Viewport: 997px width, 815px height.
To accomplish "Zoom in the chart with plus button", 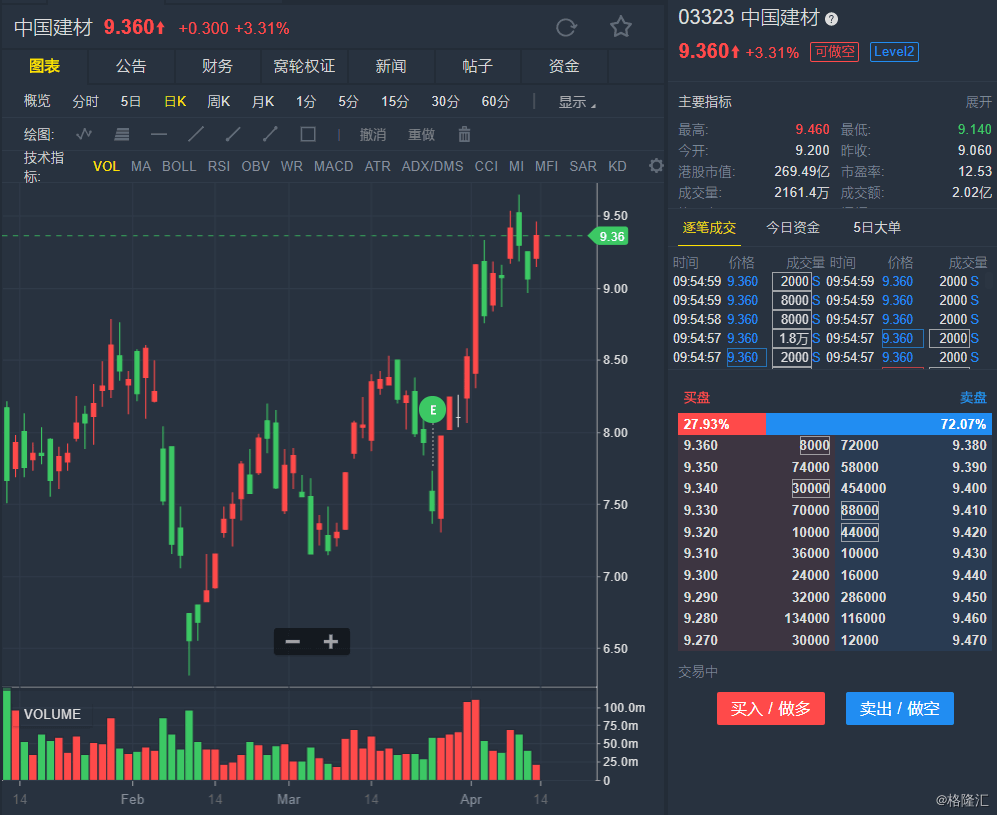I will 331,642.
